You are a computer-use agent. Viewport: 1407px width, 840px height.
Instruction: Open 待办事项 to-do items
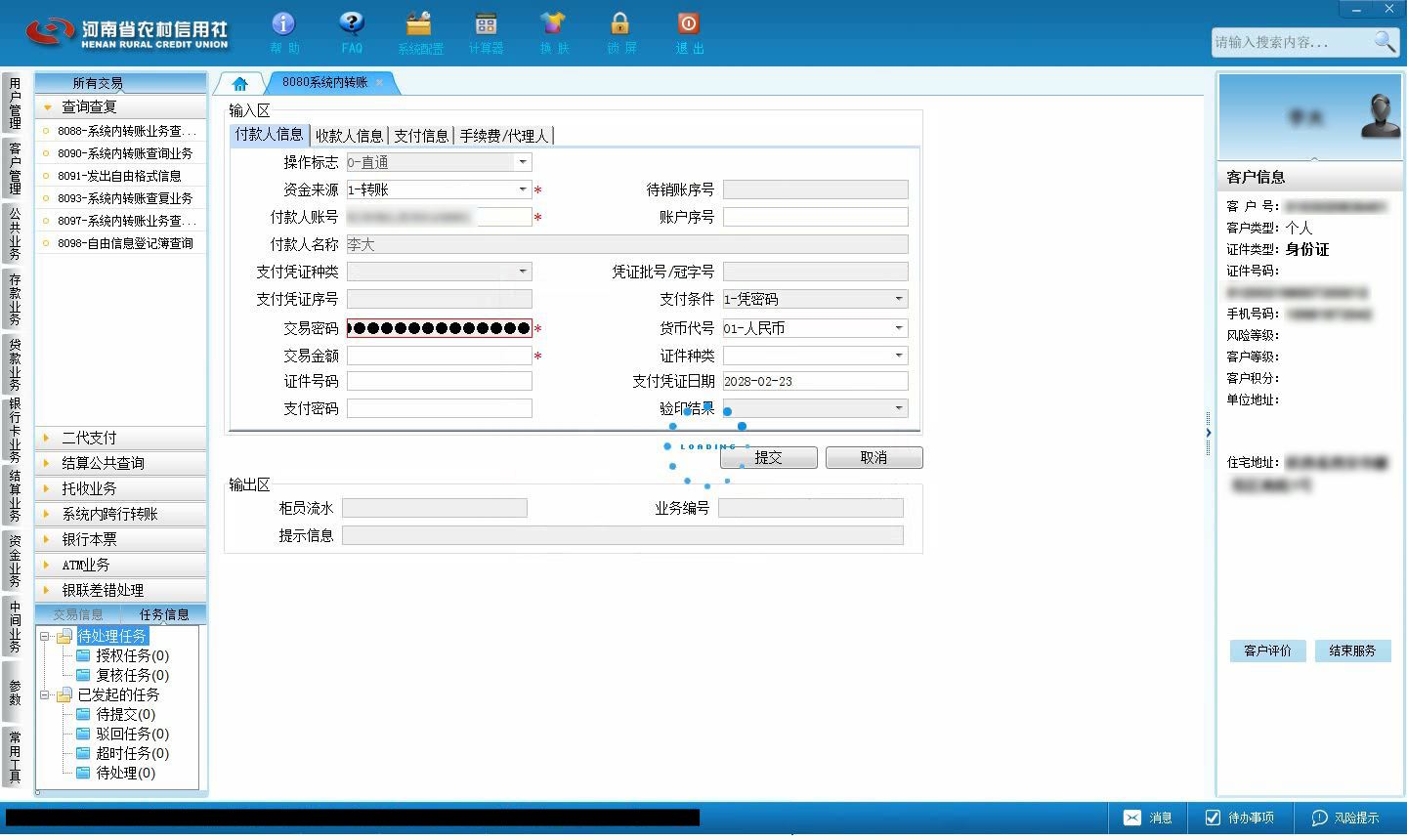pos(1241,818)
